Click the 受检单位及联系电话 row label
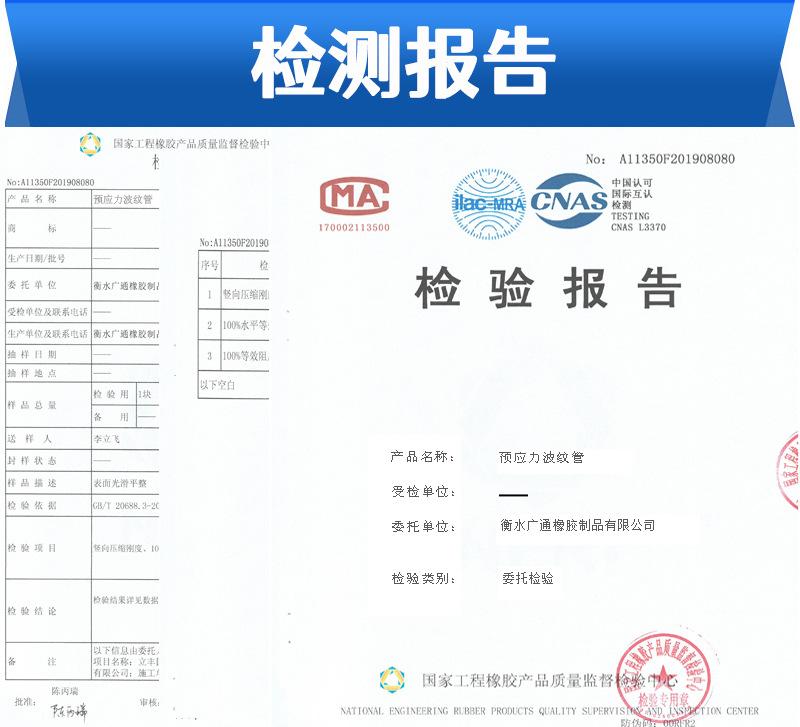800x727 pixels. tap(47, 312)
